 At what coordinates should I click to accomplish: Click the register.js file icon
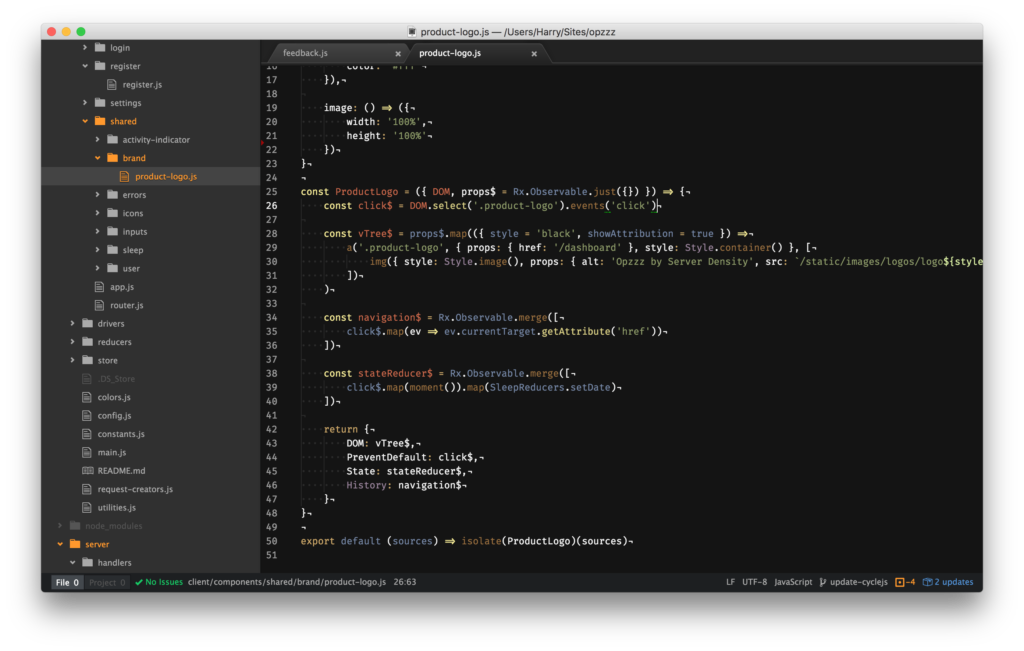point(114,85)
